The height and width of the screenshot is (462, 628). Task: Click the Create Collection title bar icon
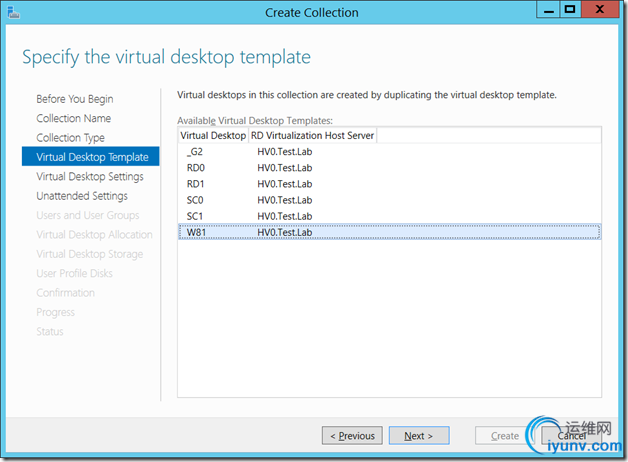pyautogui.click(x=13, y=12)
